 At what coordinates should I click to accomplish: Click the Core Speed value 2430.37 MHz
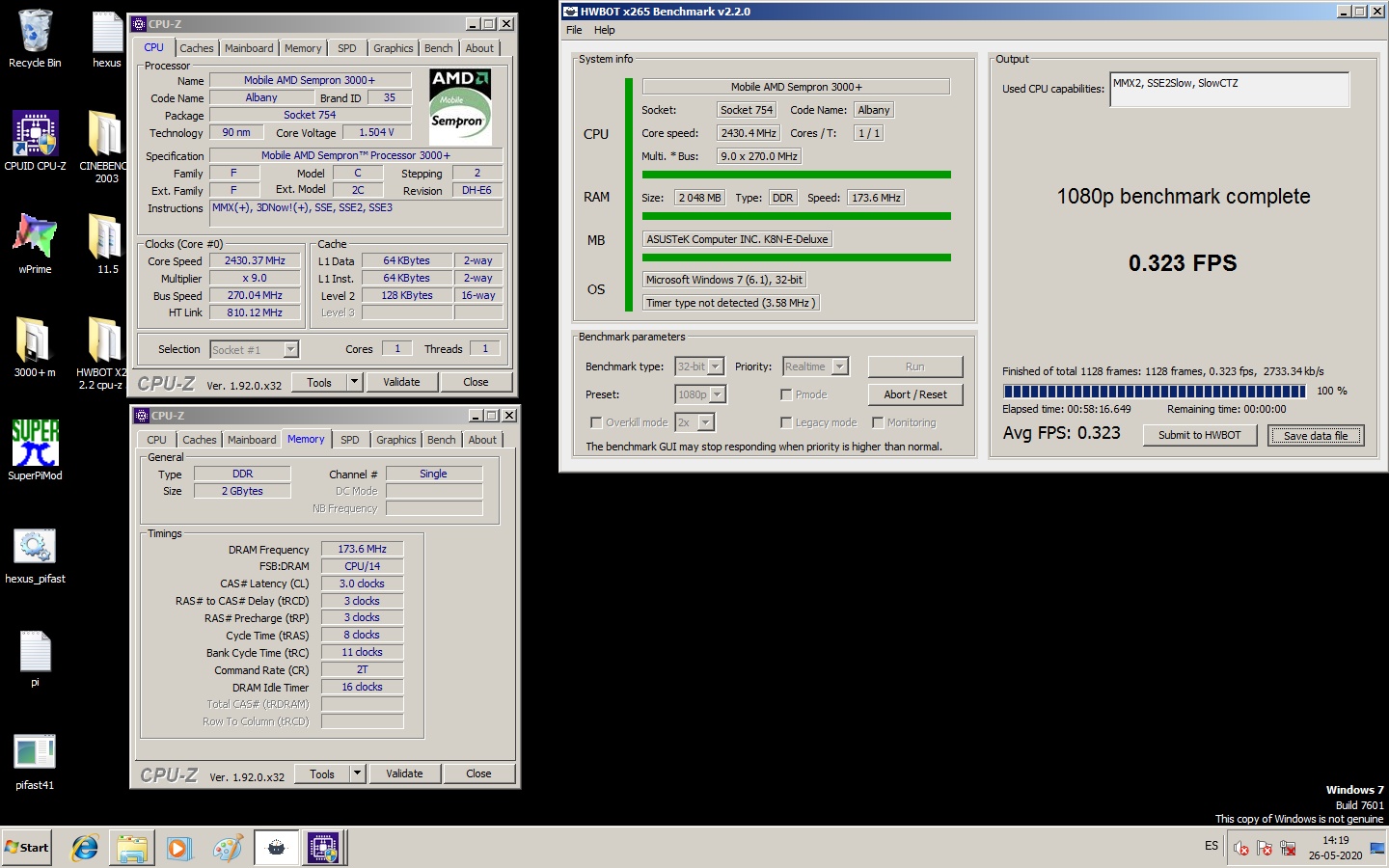[255, 260]
